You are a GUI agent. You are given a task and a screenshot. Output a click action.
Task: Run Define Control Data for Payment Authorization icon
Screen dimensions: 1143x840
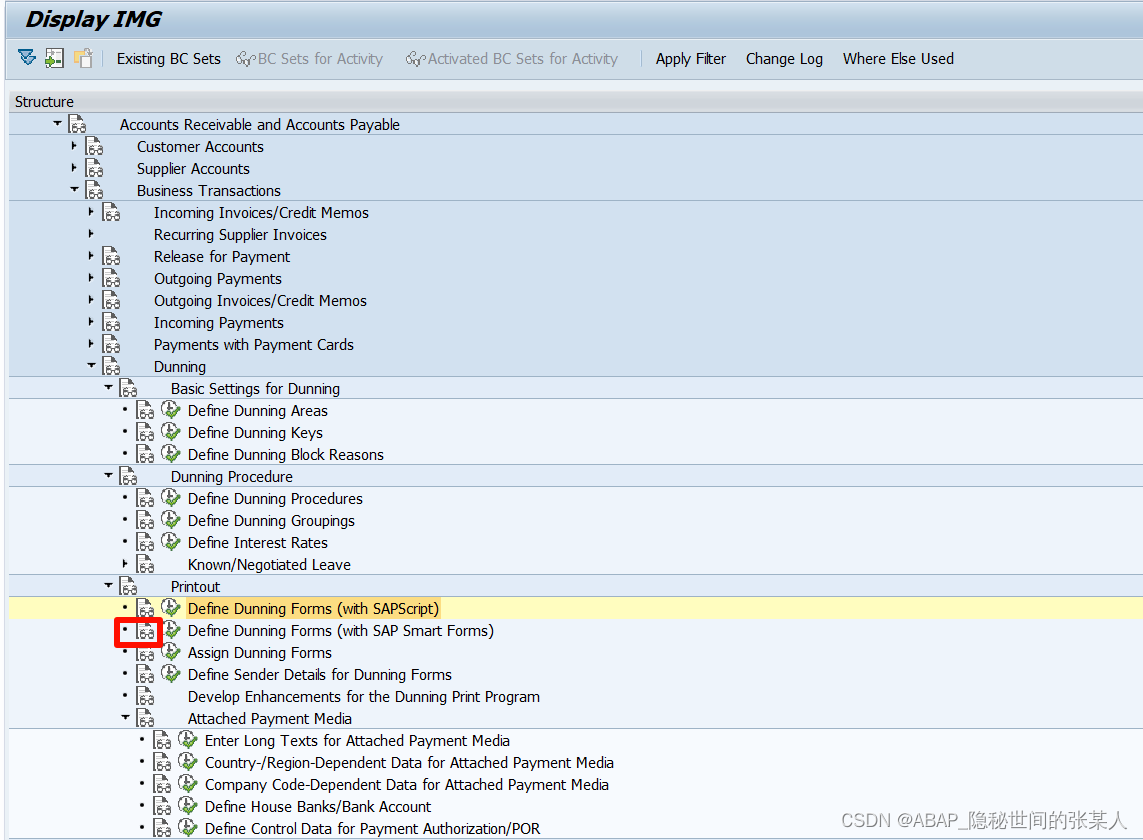pos(188,828)
